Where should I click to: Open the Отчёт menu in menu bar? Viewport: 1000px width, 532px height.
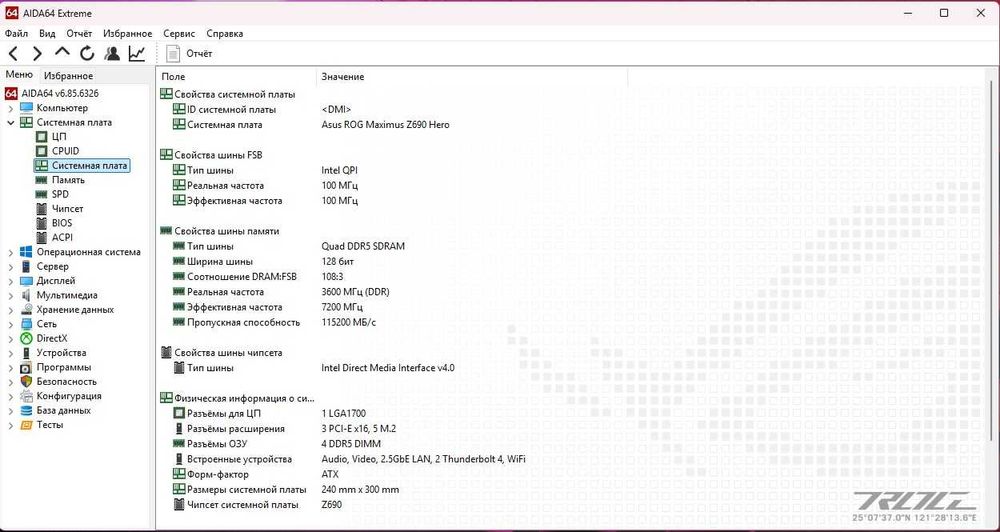click(x=79, y=33)
